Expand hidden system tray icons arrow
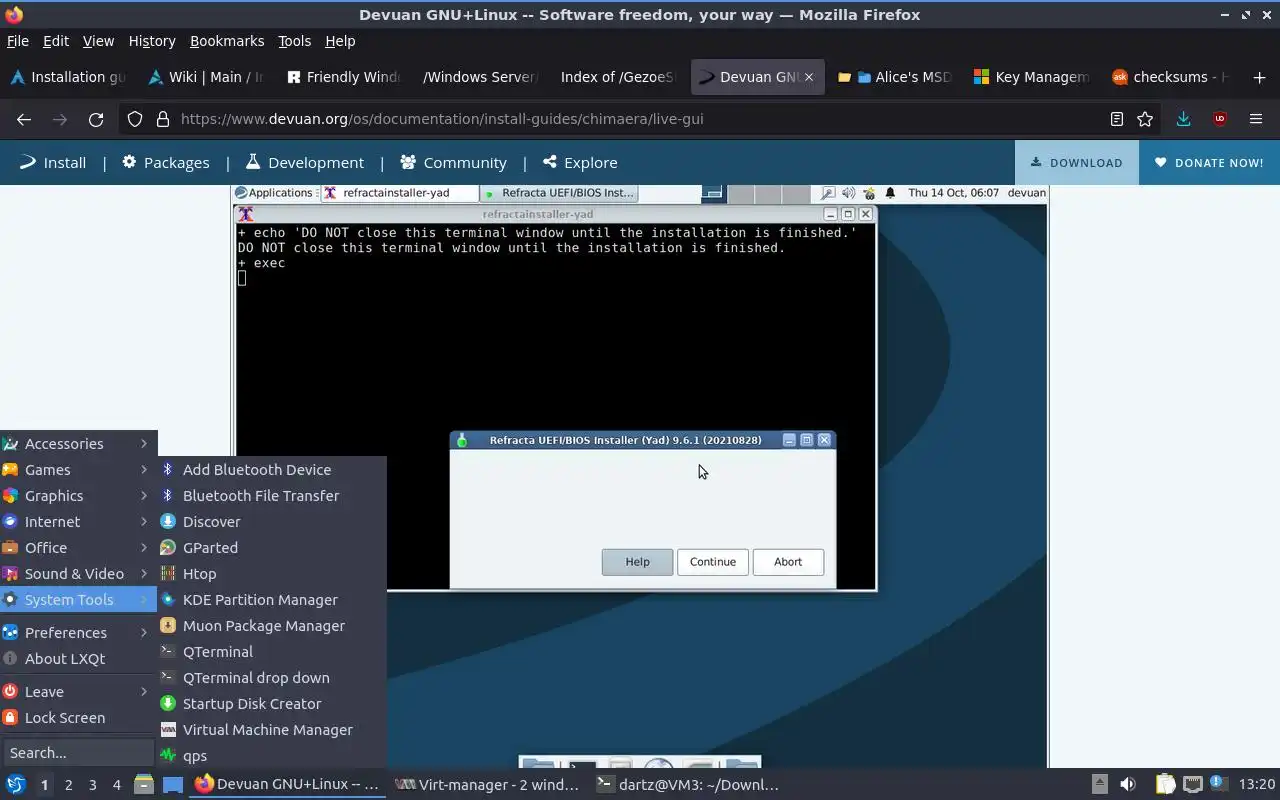 coord(1099,784)
